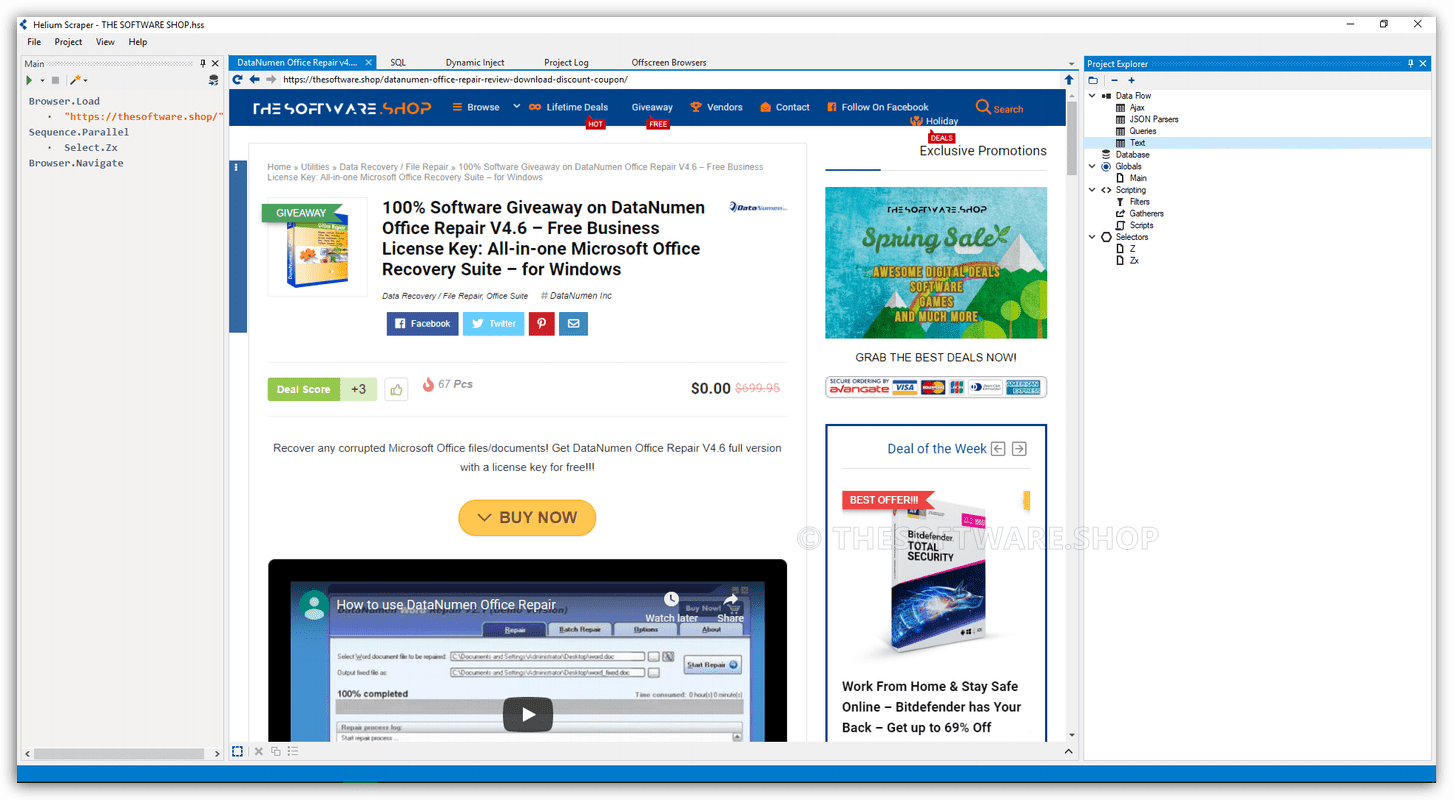Image resolution: width=1454 pixels, height=800 pixels.
Task: Click Select.Zx line in Main script
Action: [91, 147]
